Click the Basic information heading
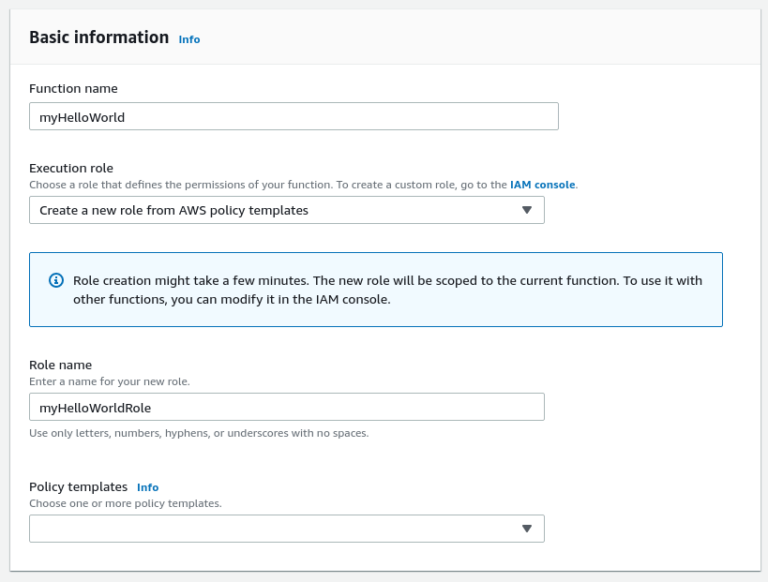Viewport: 768px width, 582px height. 99,37
